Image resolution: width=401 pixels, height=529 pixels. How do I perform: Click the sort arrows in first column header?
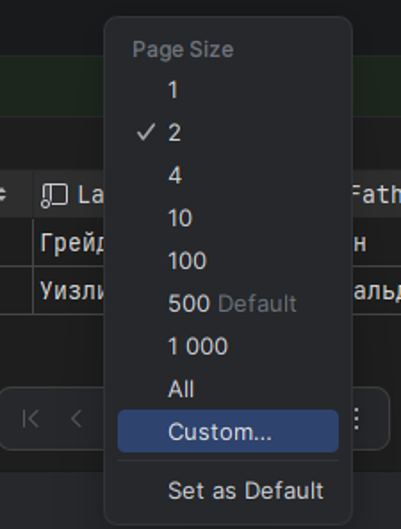point(3,194)
